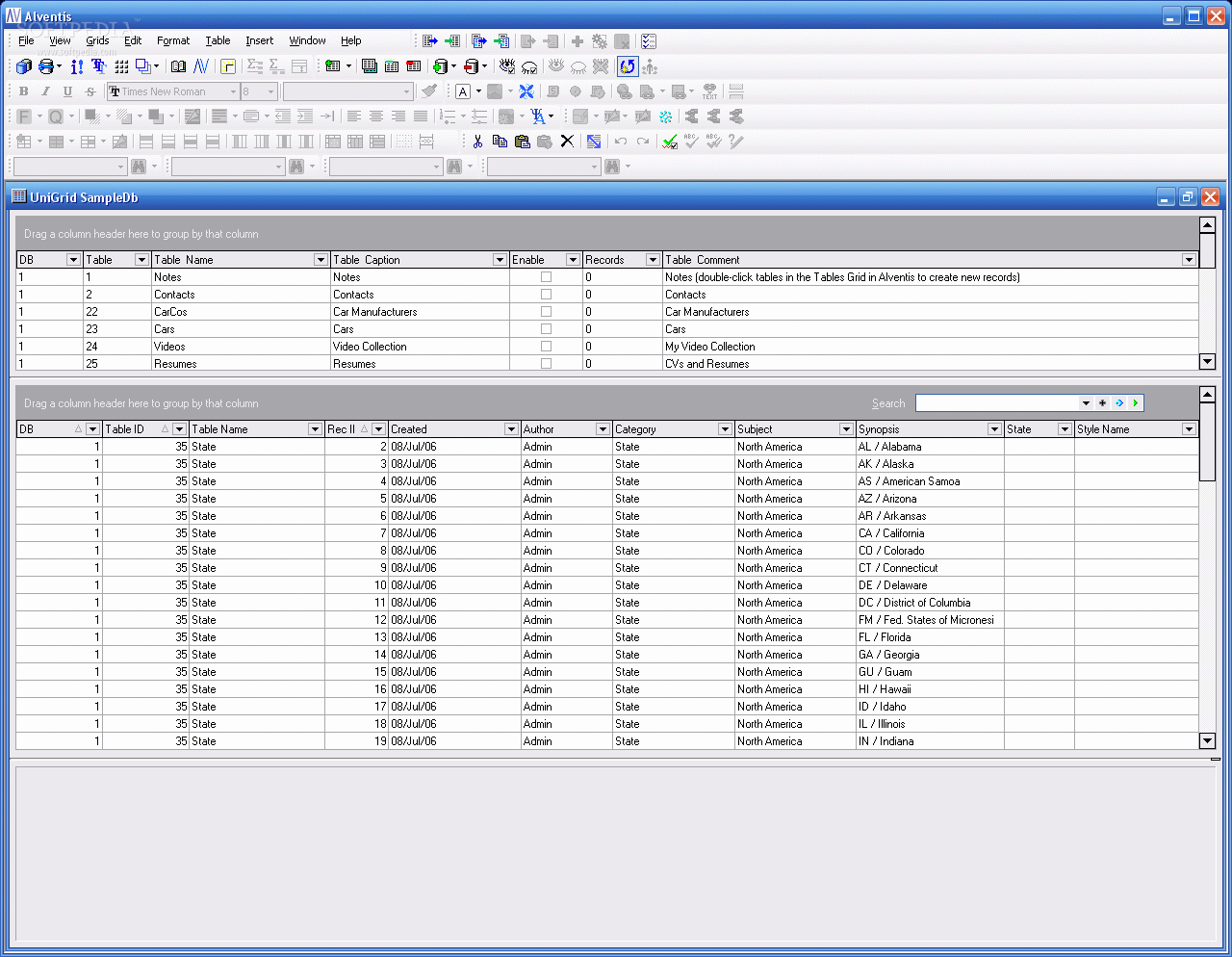Click the blue diagonal expand arrows icon
Screen dimensions: 1232x957
(594, 142)
